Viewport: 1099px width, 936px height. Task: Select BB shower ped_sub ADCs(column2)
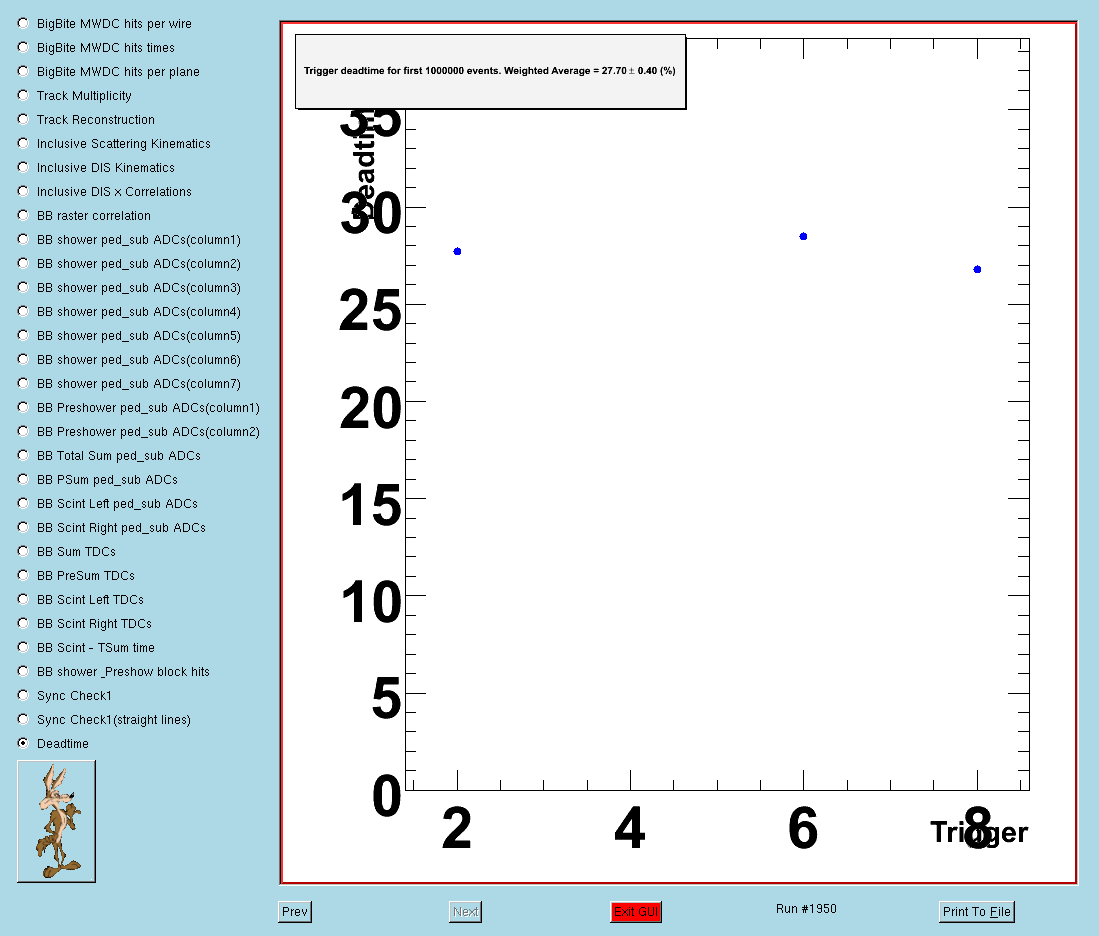click(x=23, y=263)
